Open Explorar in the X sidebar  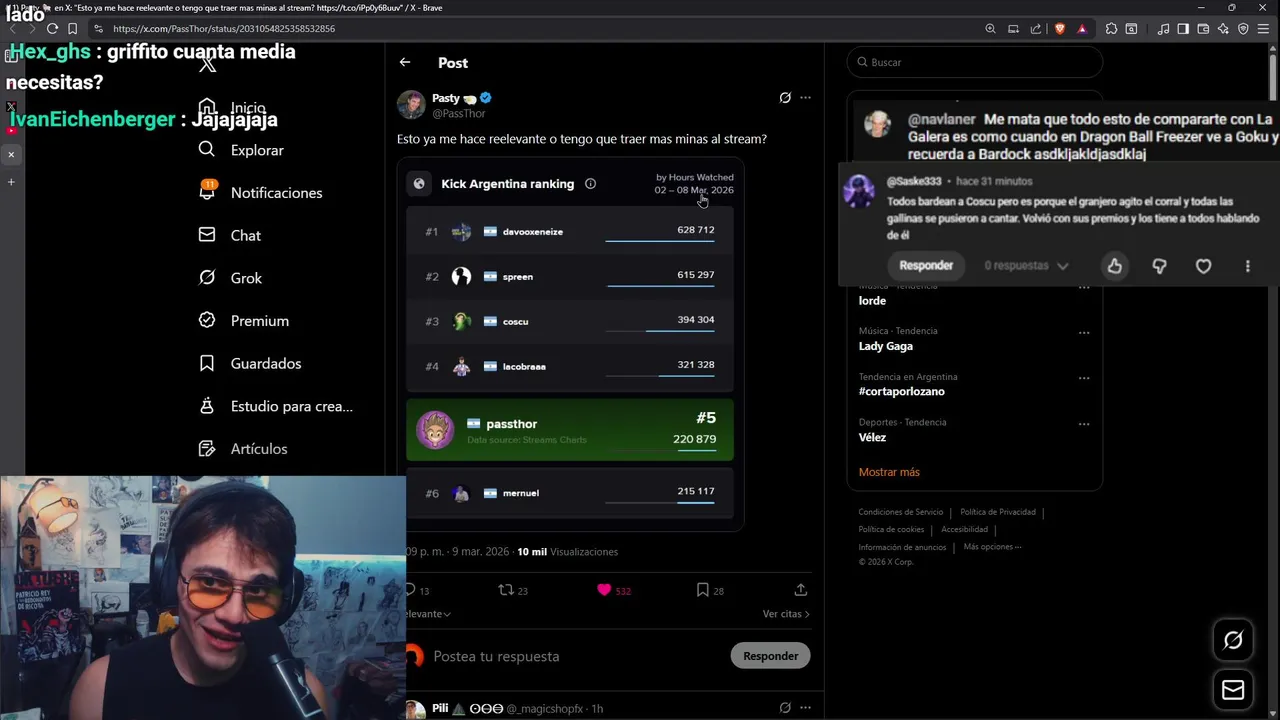[x=241, y=150]
